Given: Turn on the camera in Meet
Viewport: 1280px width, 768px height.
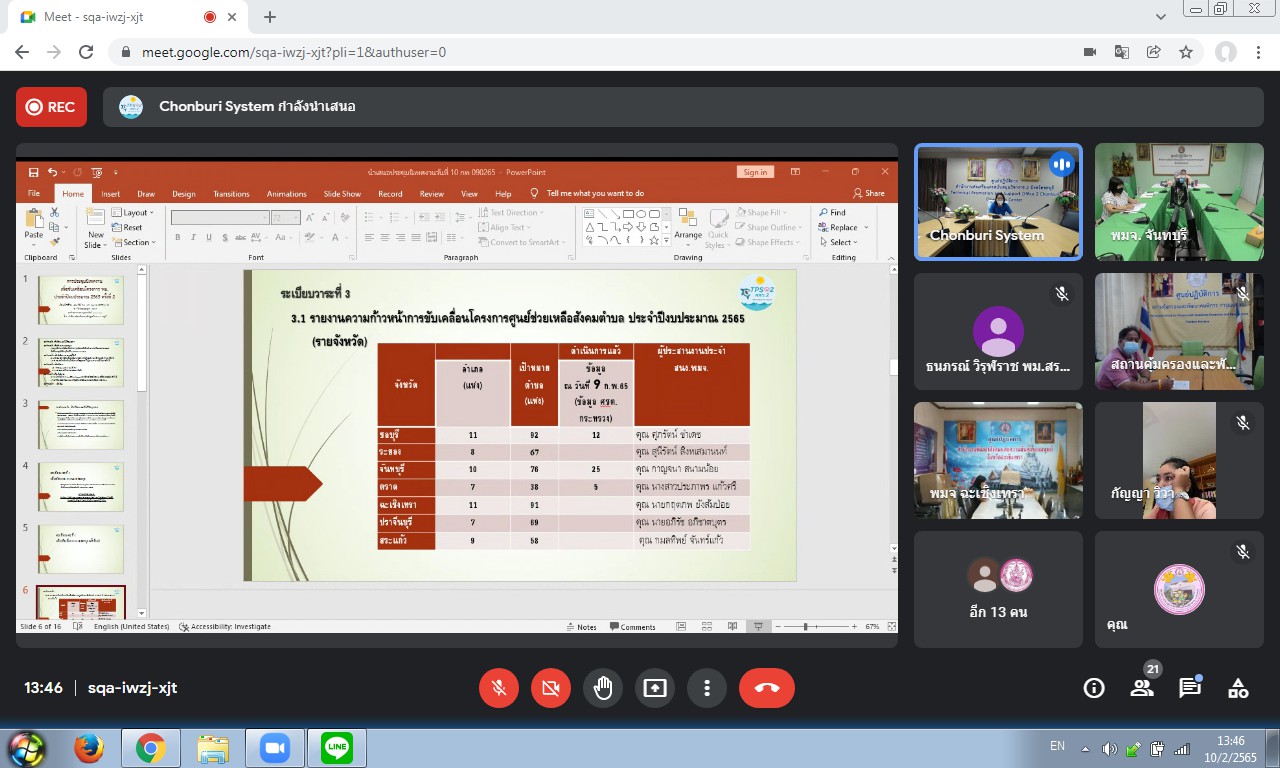Looking at the screenshot, I should (550, 688).
